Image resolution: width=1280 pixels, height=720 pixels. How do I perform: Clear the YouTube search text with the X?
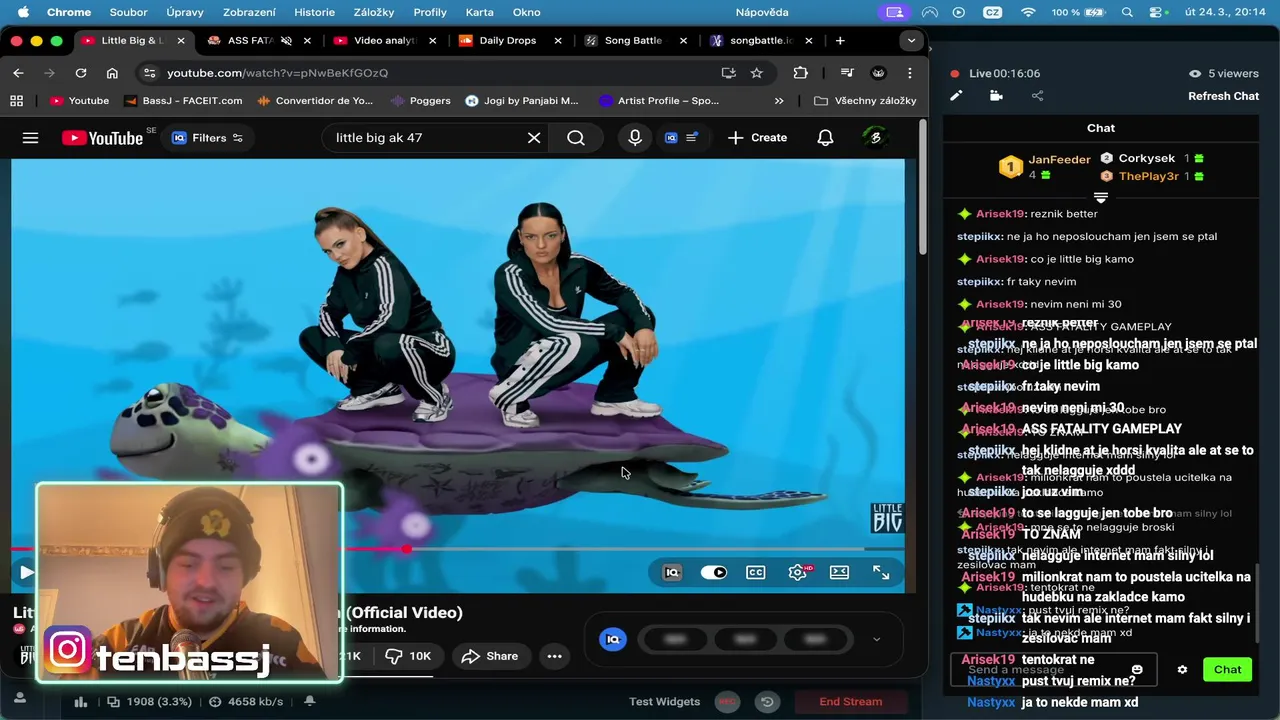point(534,138)
